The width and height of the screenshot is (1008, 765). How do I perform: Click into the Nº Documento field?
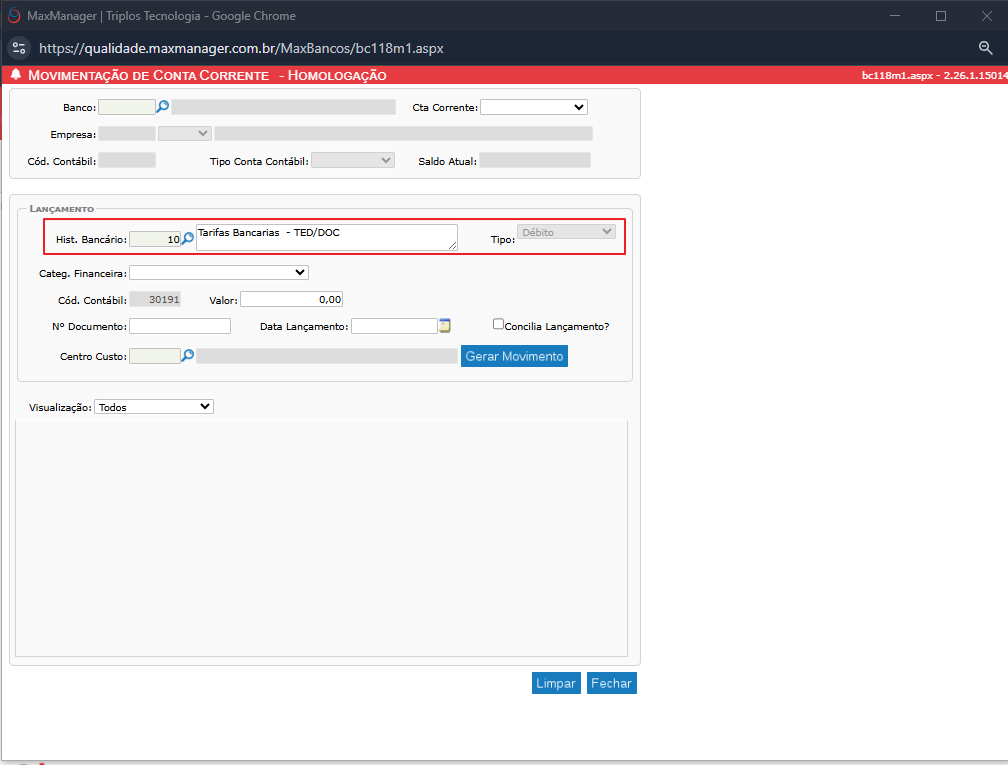click(180, 327)
